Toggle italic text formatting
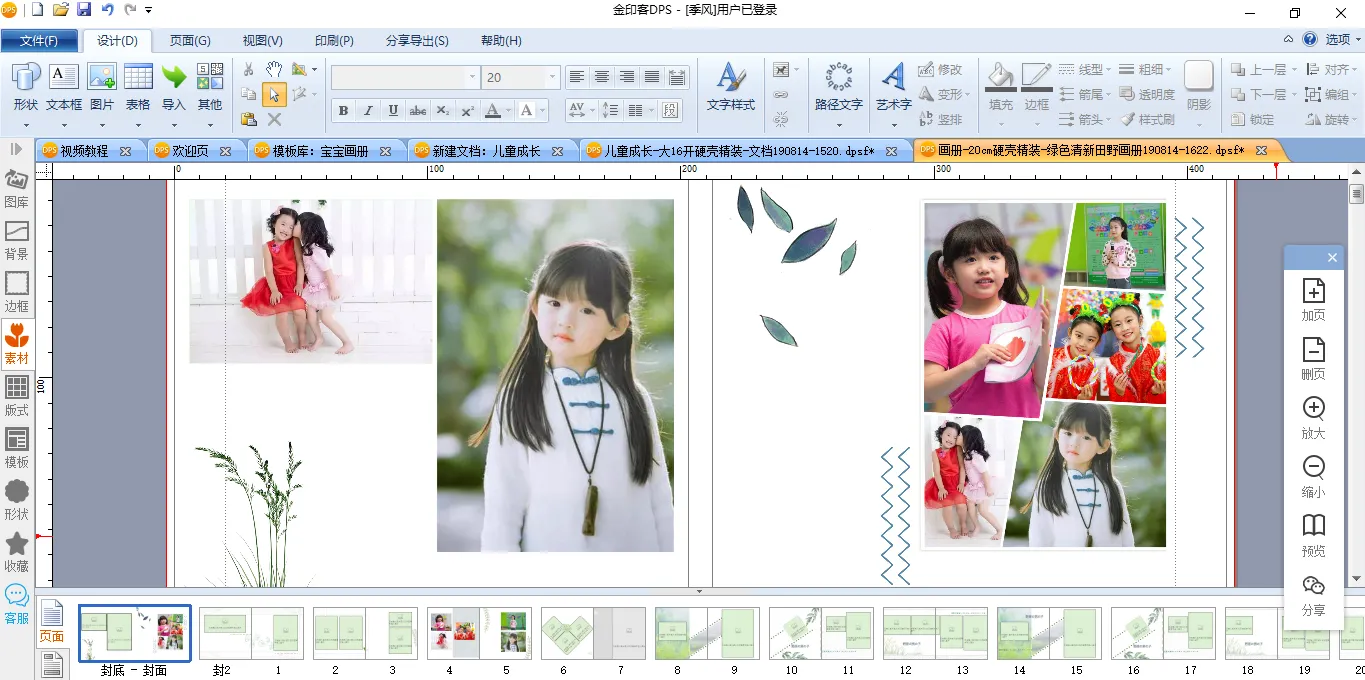Viewport: 1365px width, 680px height. coord(368,110)
